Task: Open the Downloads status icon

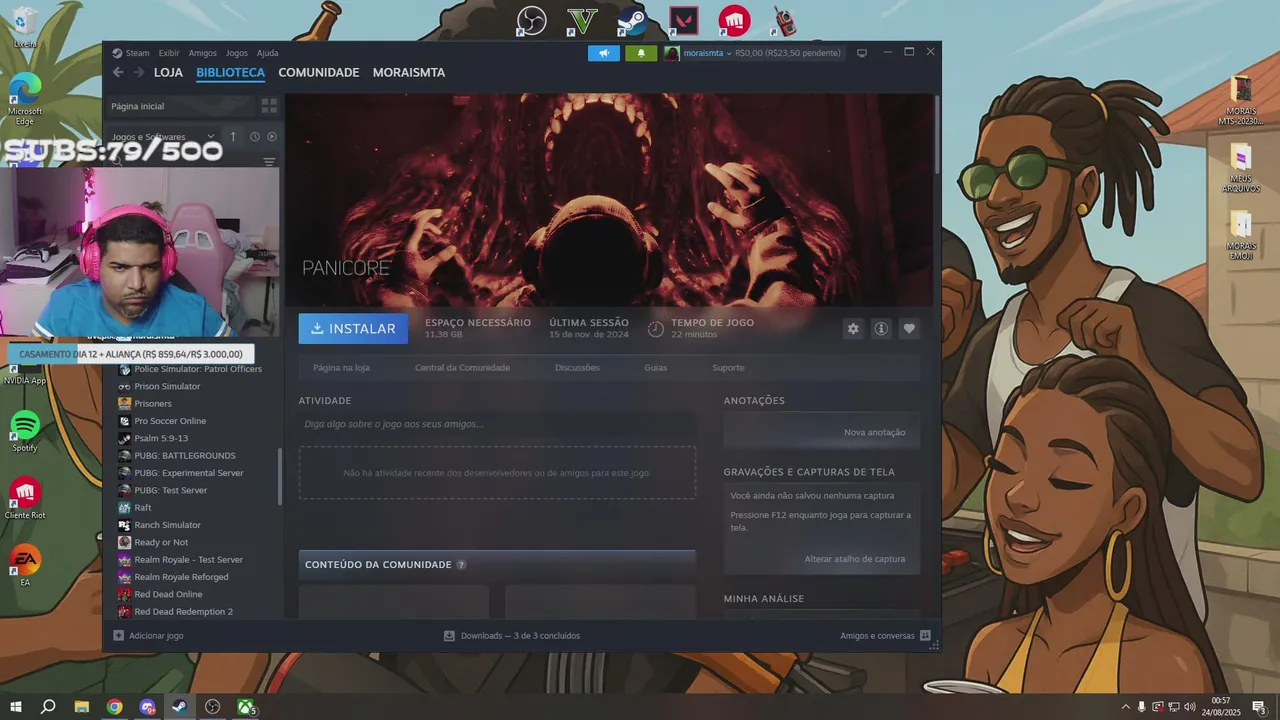Action: [449, 635]
